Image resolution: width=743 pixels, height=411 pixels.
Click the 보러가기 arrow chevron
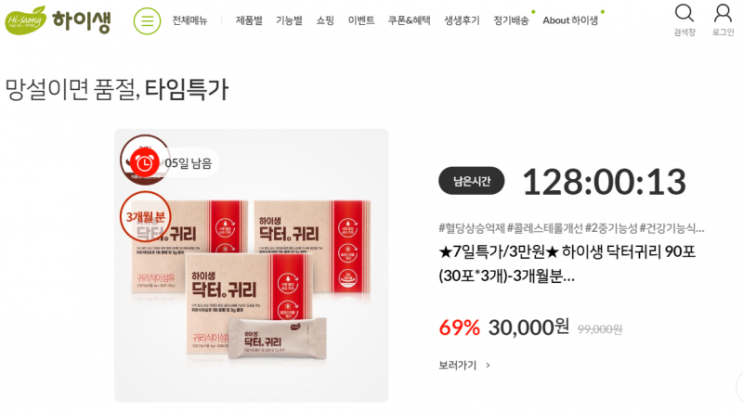tap(488, 365)
